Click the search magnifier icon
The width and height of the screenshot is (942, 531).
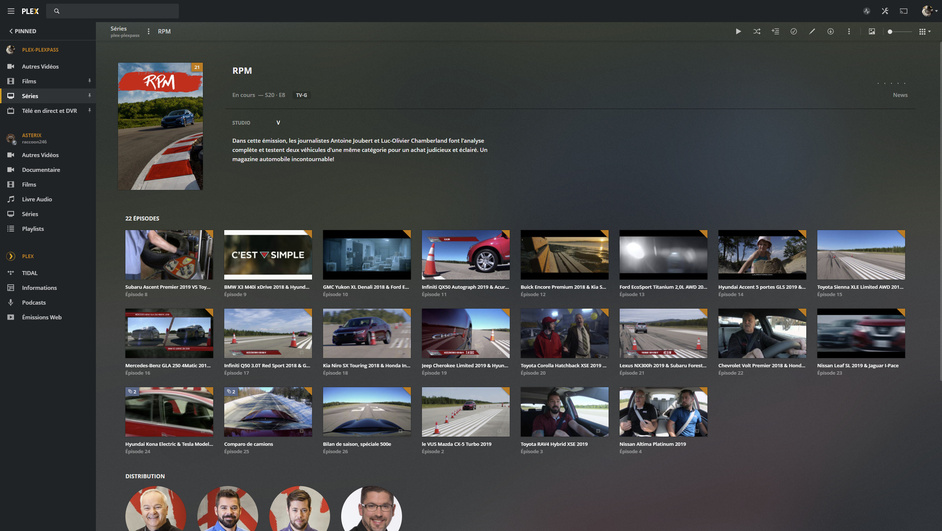(x=56, y=11)
